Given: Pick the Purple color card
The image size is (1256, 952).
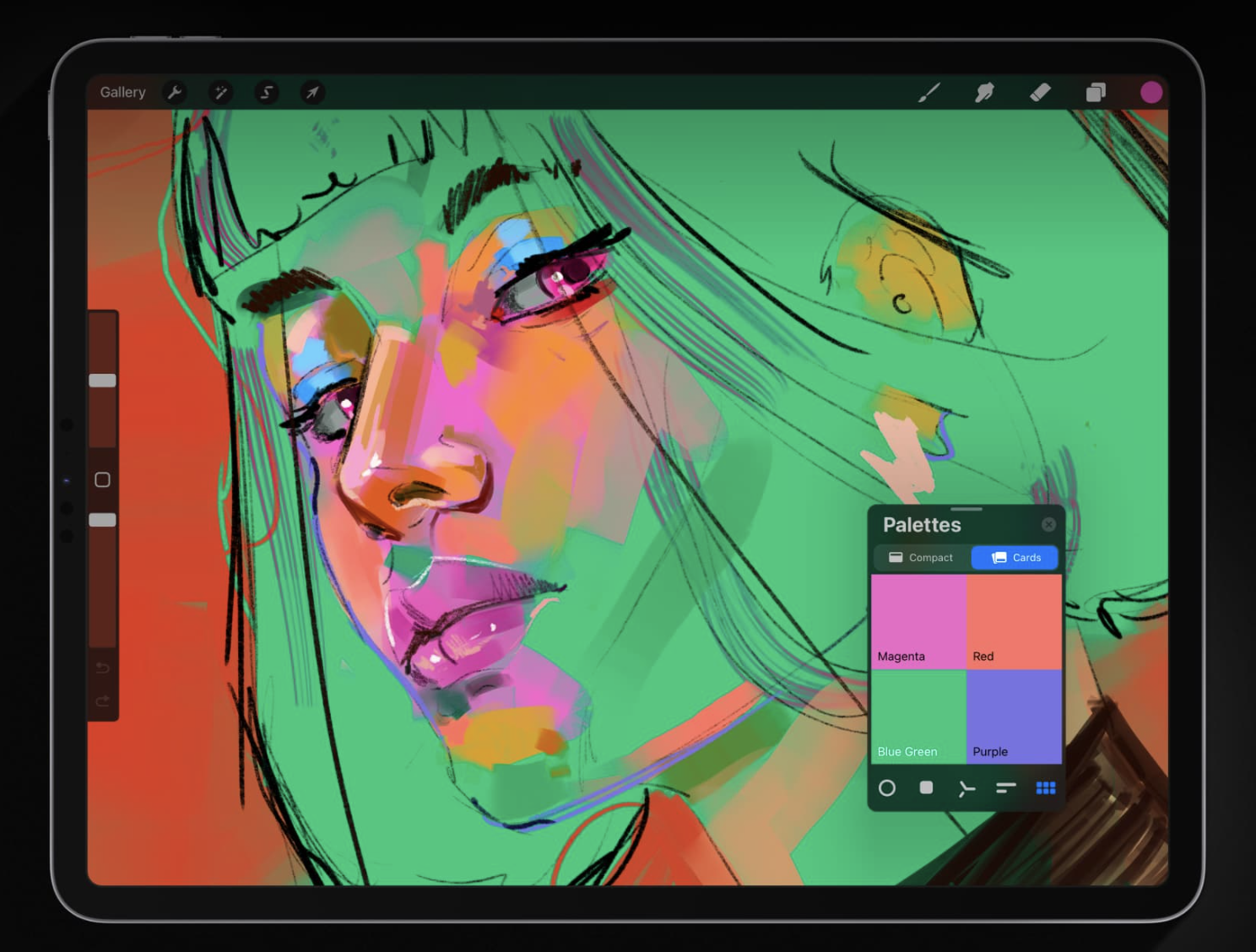Looking at the screenshot, I should tap(1014, 717).
